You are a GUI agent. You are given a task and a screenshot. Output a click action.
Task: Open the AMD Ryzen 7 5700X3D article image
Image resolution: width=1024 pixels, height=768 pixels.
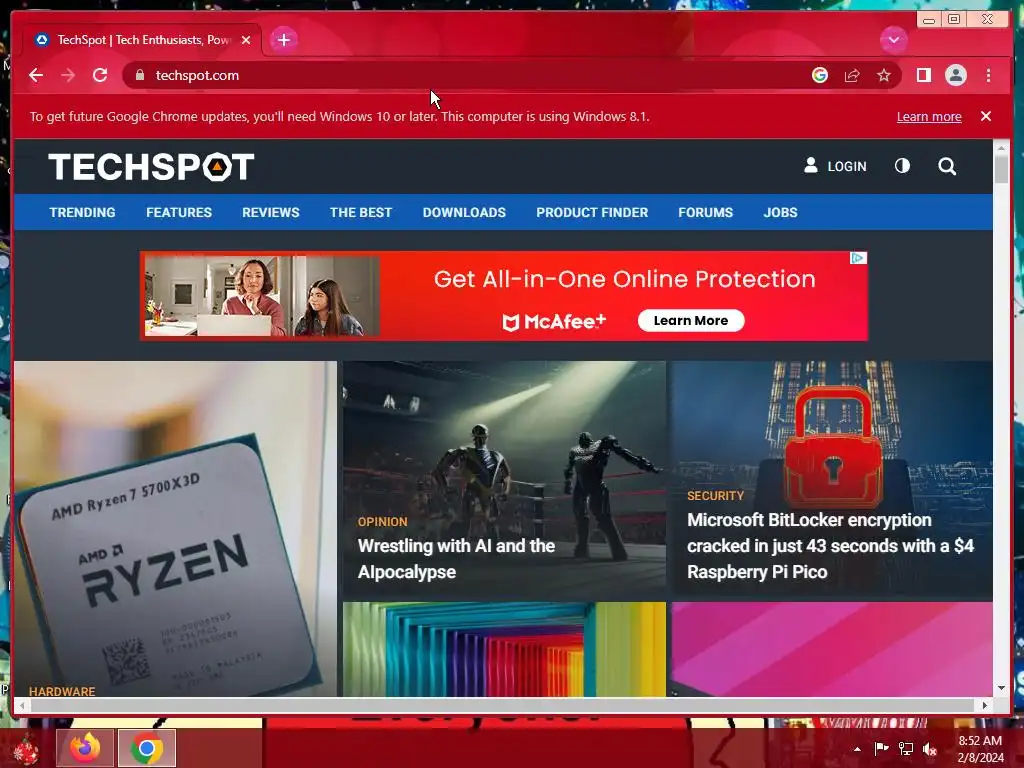(x=175, y=529)
